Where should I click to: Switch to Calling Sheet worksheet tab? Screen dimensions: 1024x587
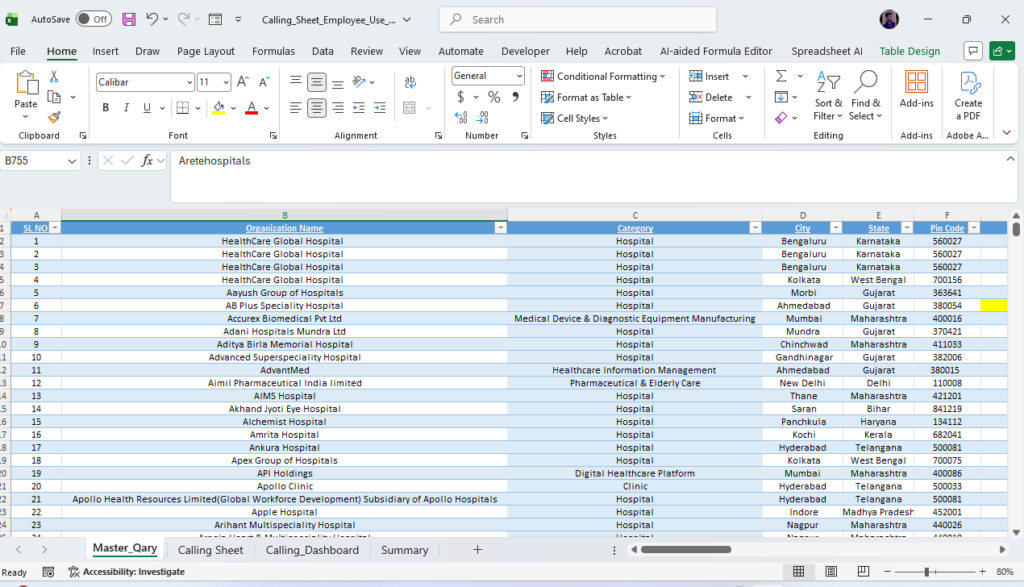[210, 550]
